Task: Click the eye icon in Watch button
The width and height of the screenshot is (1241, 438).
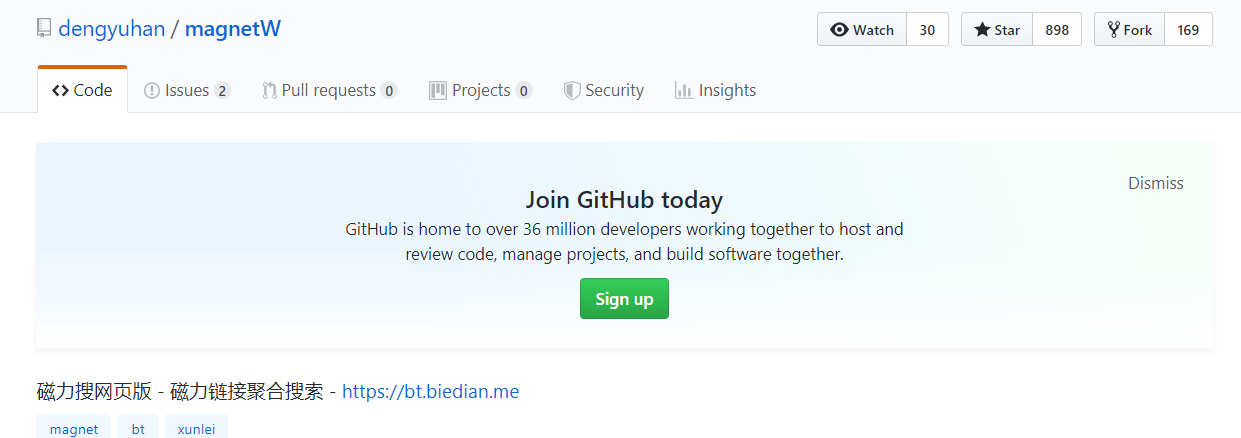Action: (839, 30)
